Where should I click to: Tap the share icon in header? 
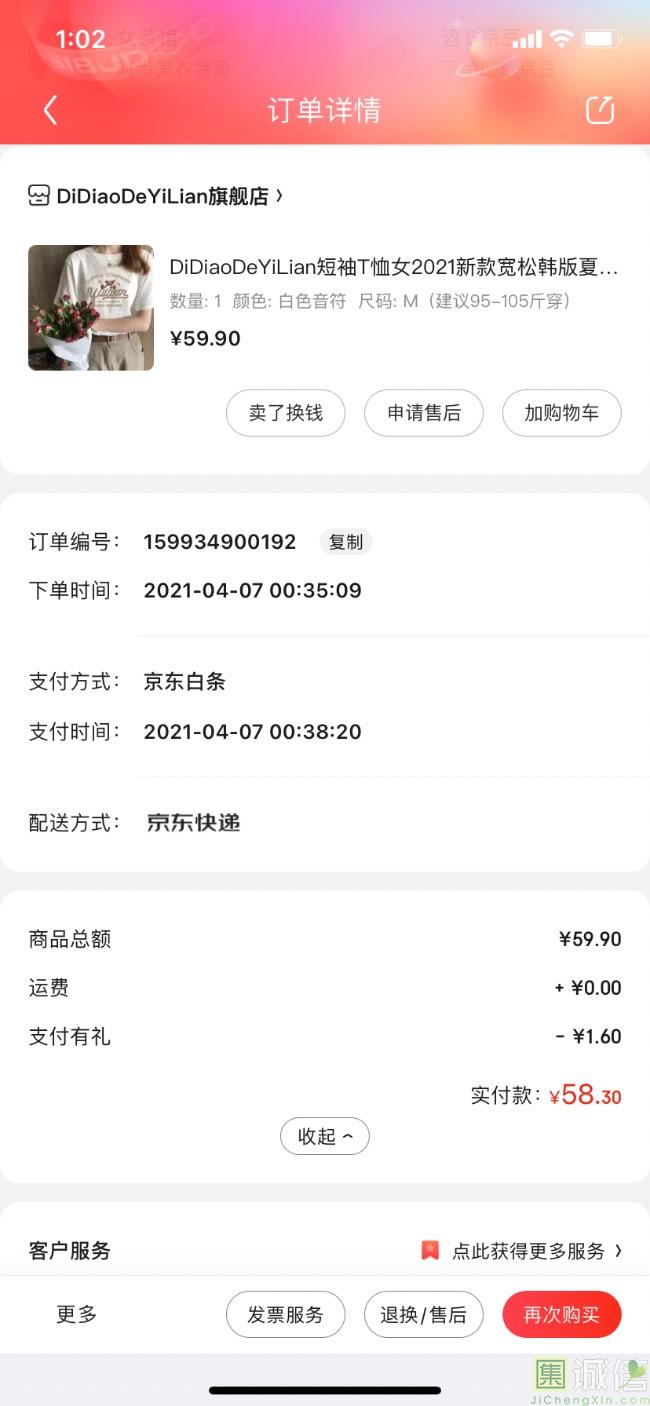click(x=599, y=110)
